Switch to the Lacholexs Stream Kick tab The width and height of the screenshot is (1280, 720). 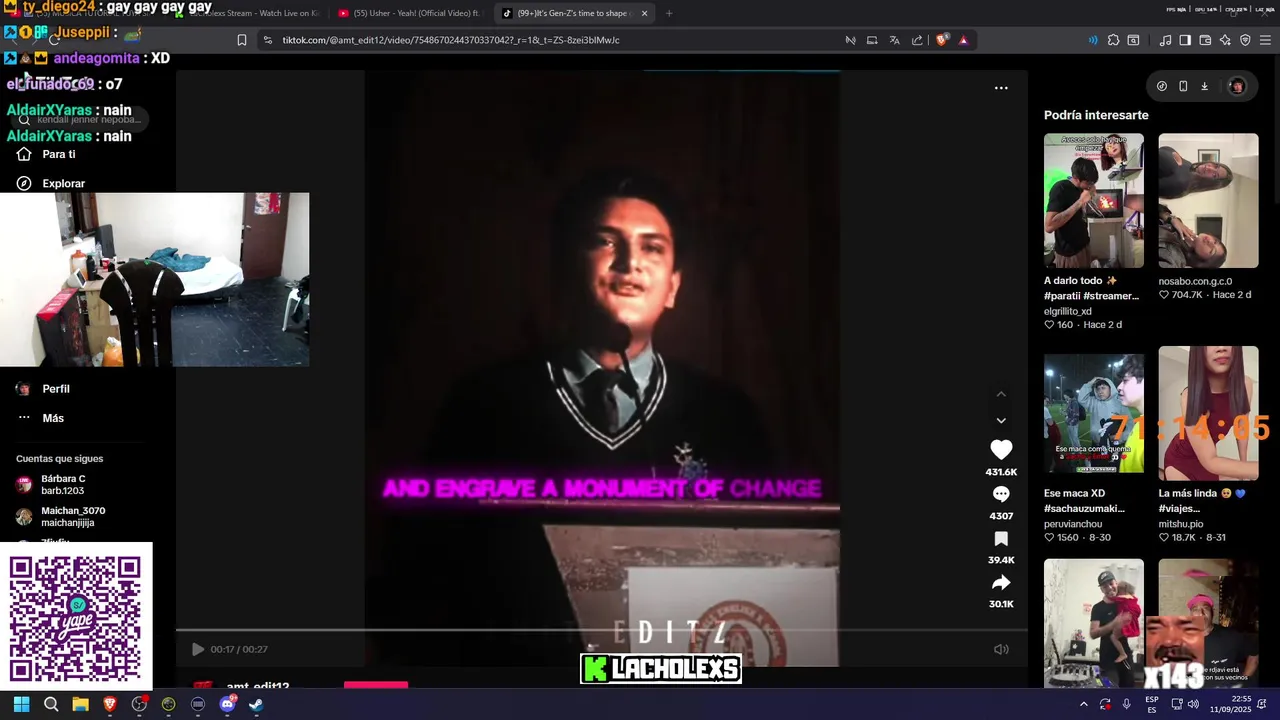[247, 13]
